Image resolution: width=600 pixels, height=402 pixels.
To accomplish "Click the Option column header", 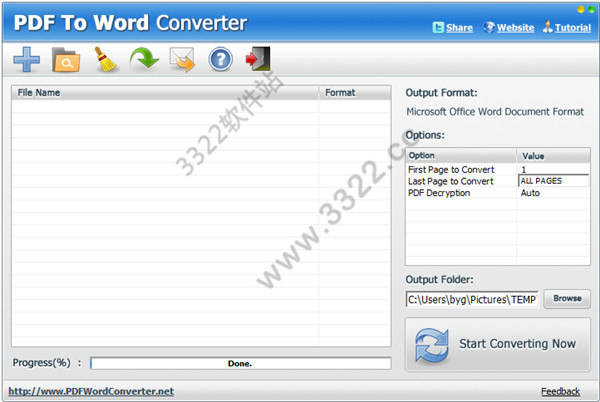I will (x=461, y=156).
